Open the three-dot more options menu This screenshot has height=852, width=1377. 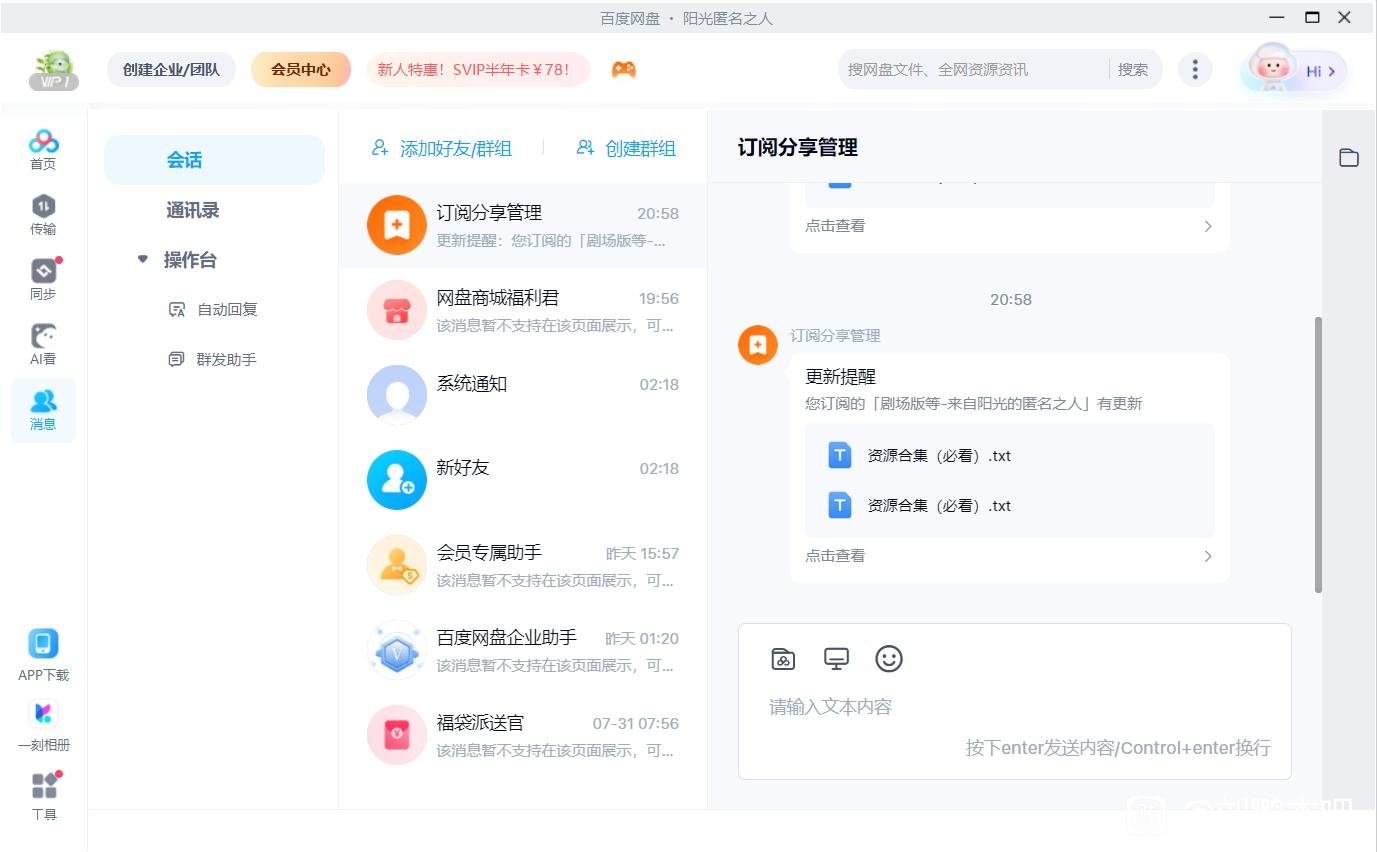(1195, 69)
